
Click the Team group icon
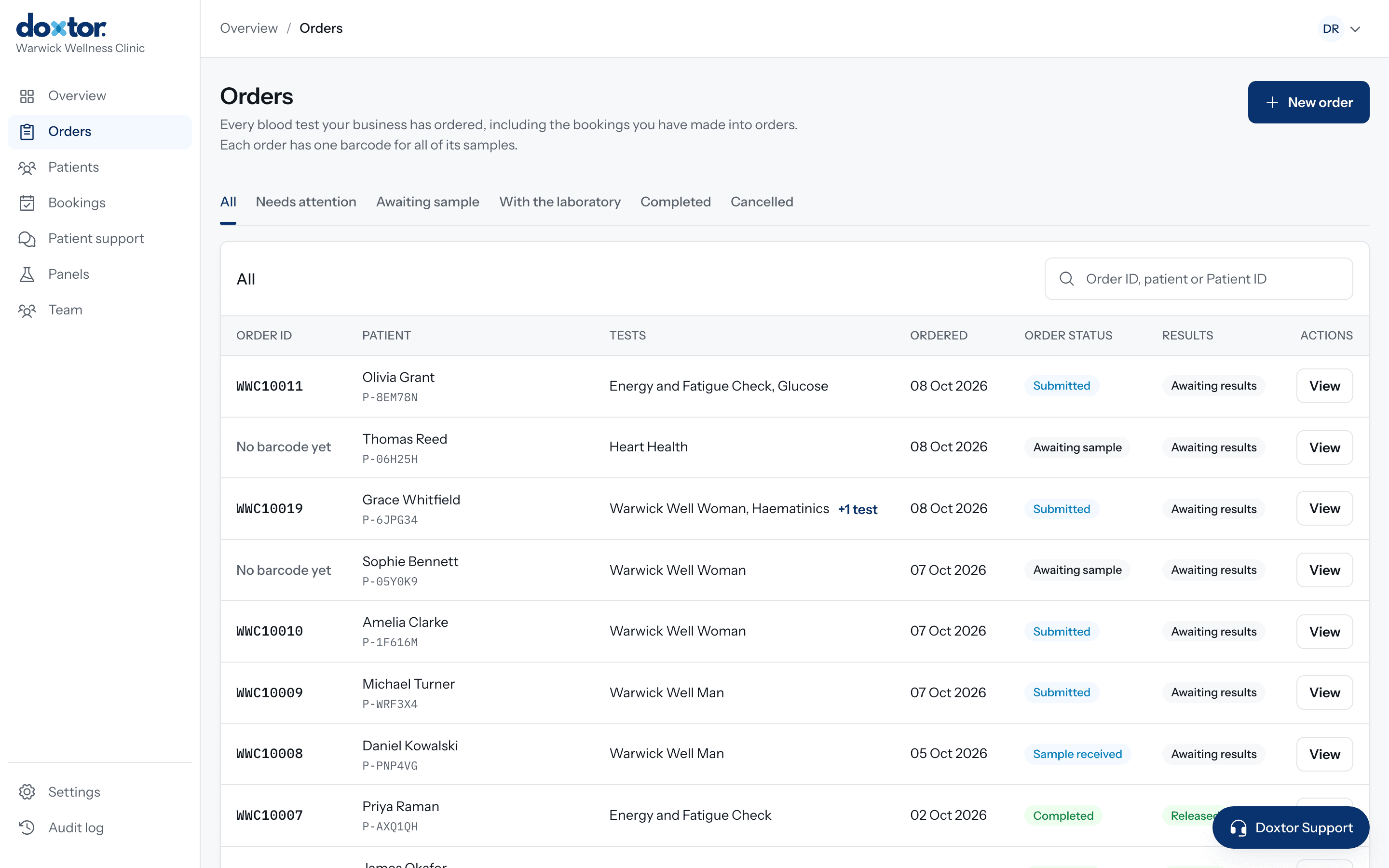coord(27,310)
